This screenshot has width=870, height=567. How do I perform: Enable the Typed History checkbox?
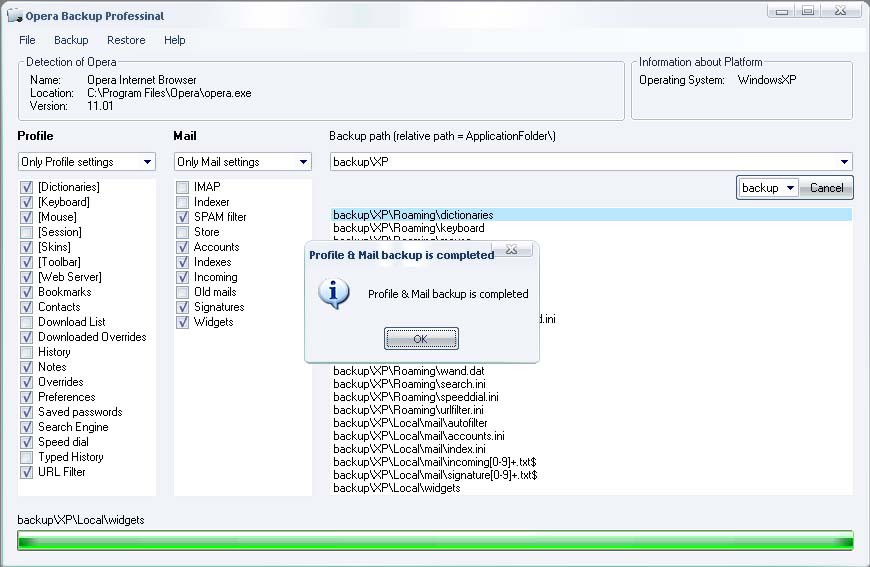26,457
